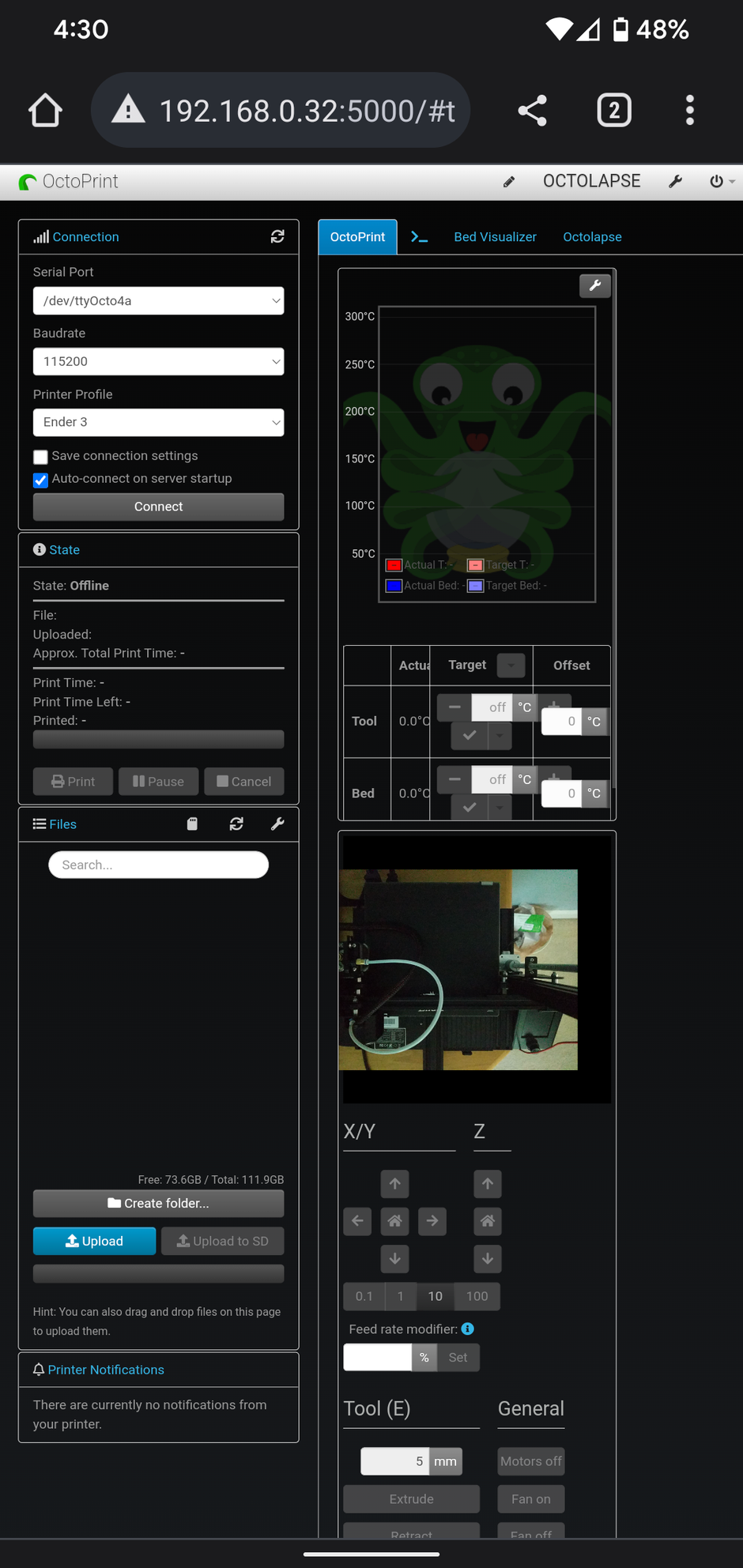Click the pencil icon in OctoPrint navbar
The height and width of the screenshot is (1568, 743).
(x=509, y=182)
